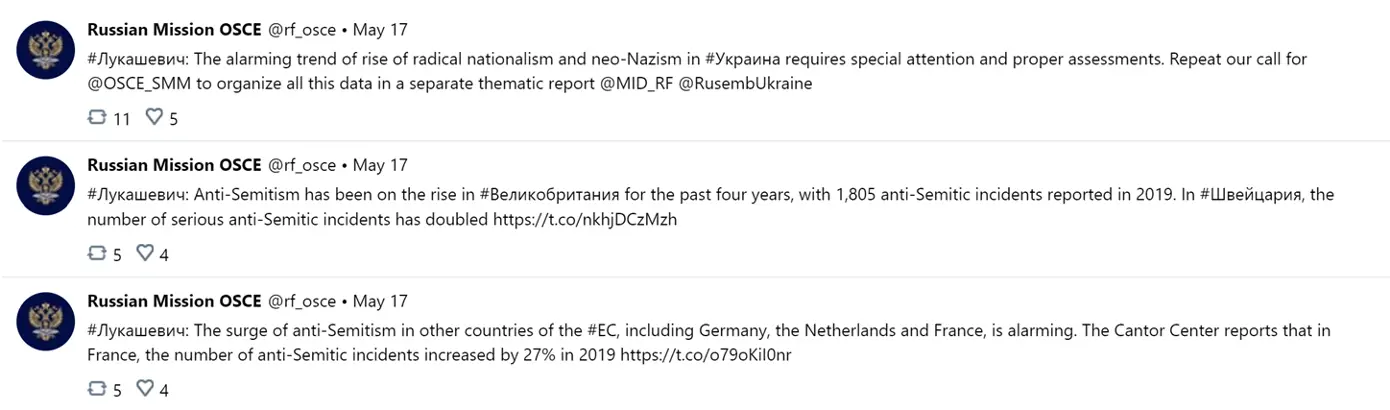Open the third tweet's profile avatar
This screenshot has height=410, width=1390.
point(46,322)
